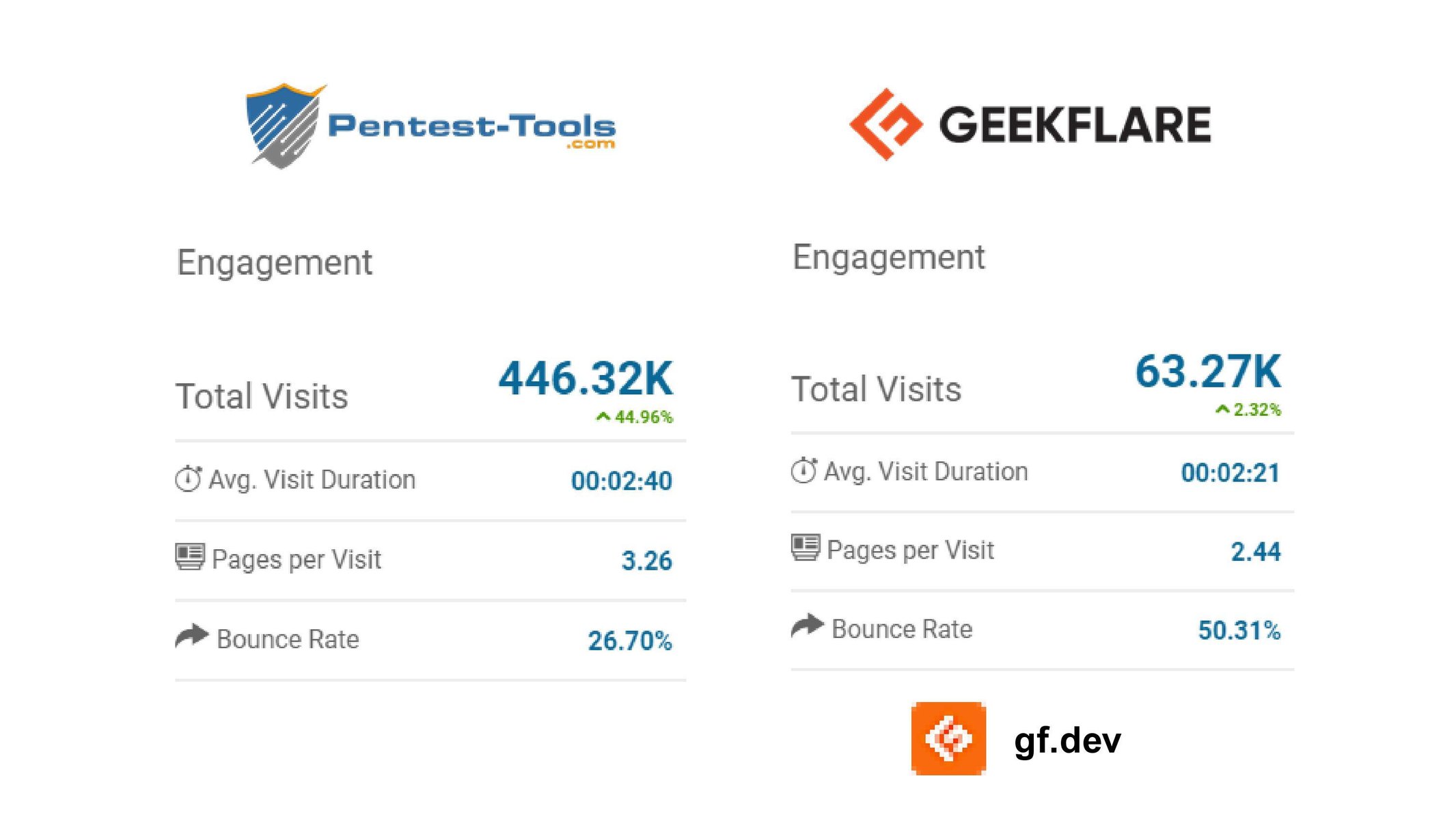Click the green 44.96% increase indicator
Image resolution: width=1456 pixels, height=819 pixels.
click(x=635, y=417)
